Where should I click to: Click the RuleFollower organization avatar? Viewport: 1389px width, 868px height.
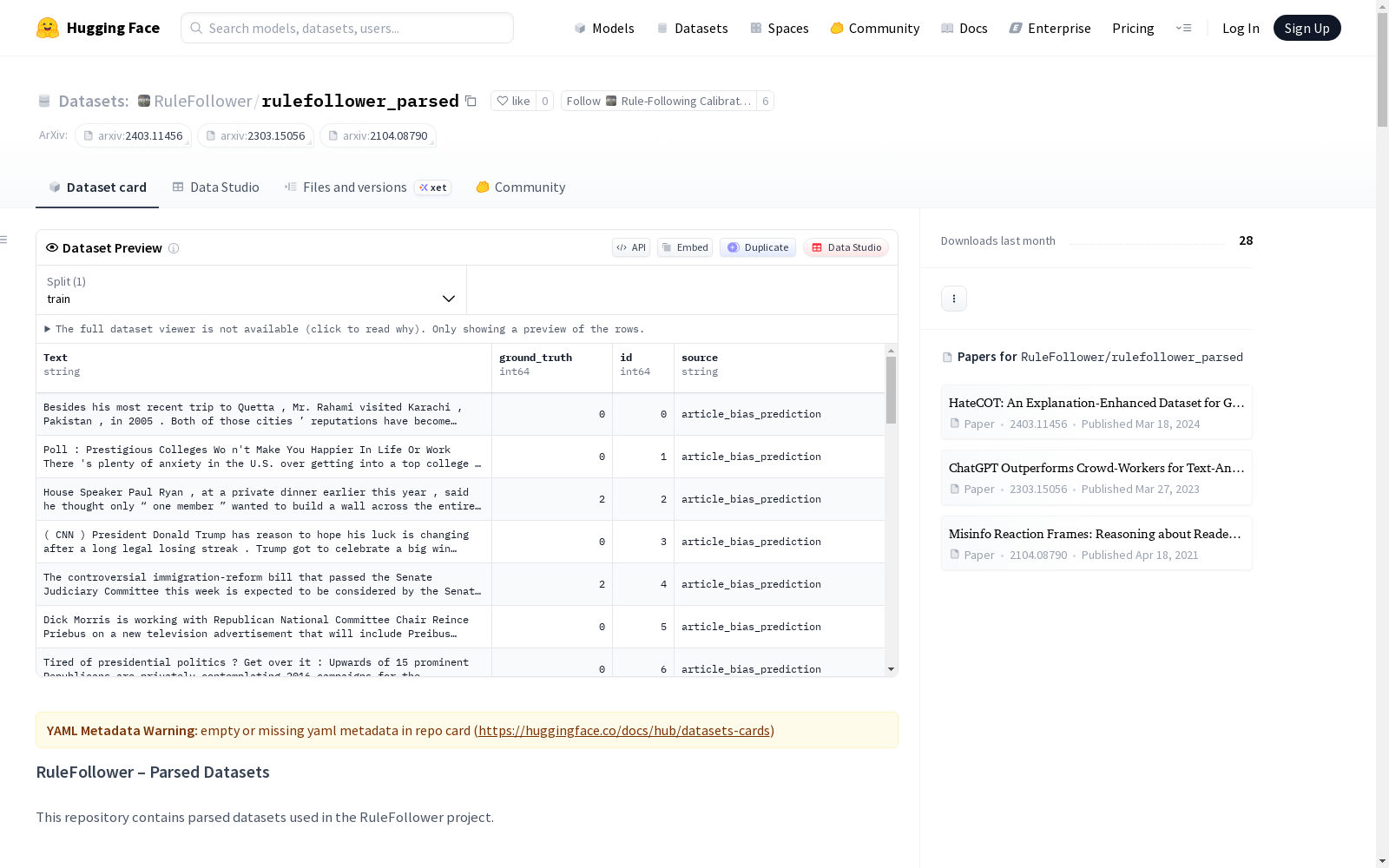point(144,101)
